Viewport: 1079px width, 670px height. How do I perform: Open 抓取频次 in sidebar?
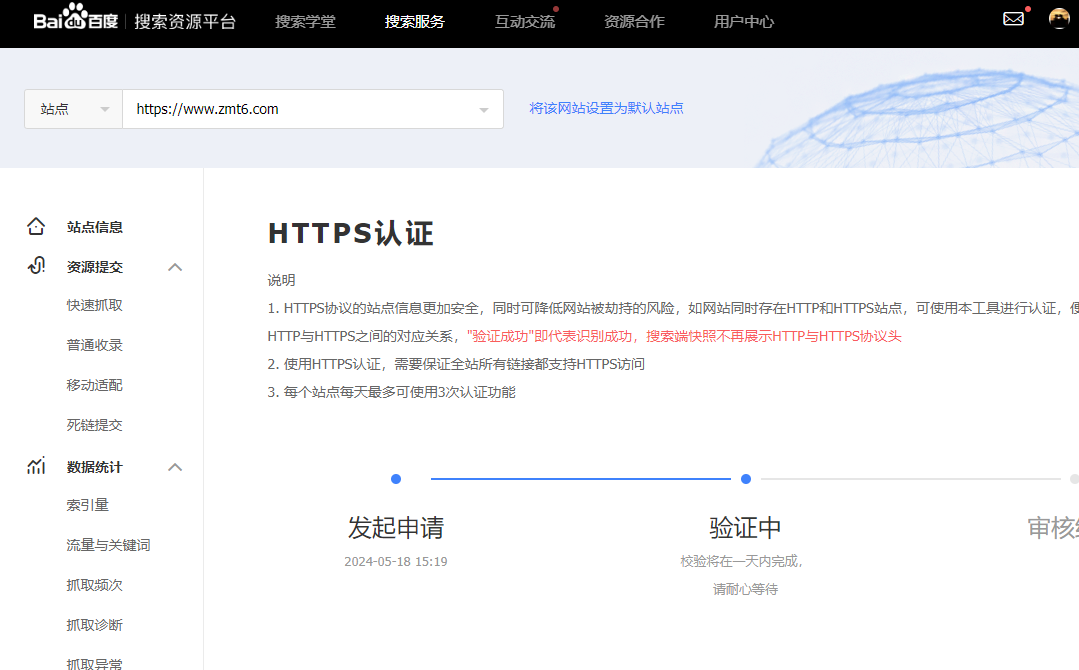(x=95, y=585)
